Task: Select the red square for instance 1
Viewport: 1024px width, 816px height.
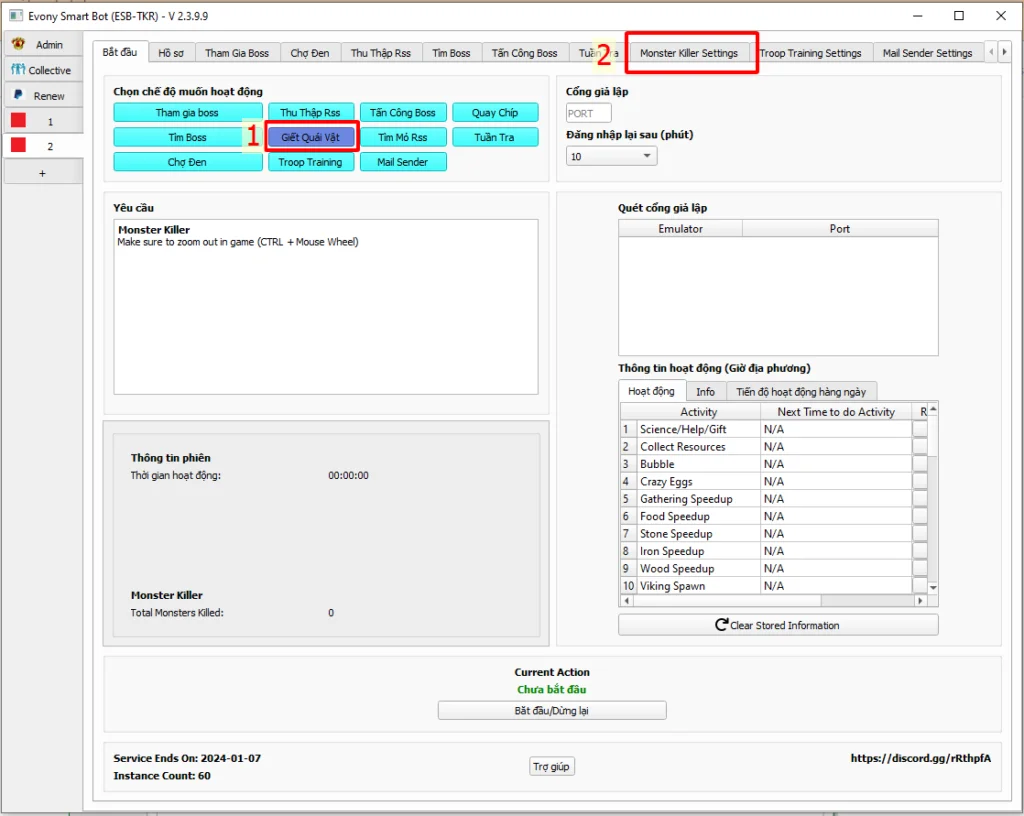Action: [x=18, y=121]
